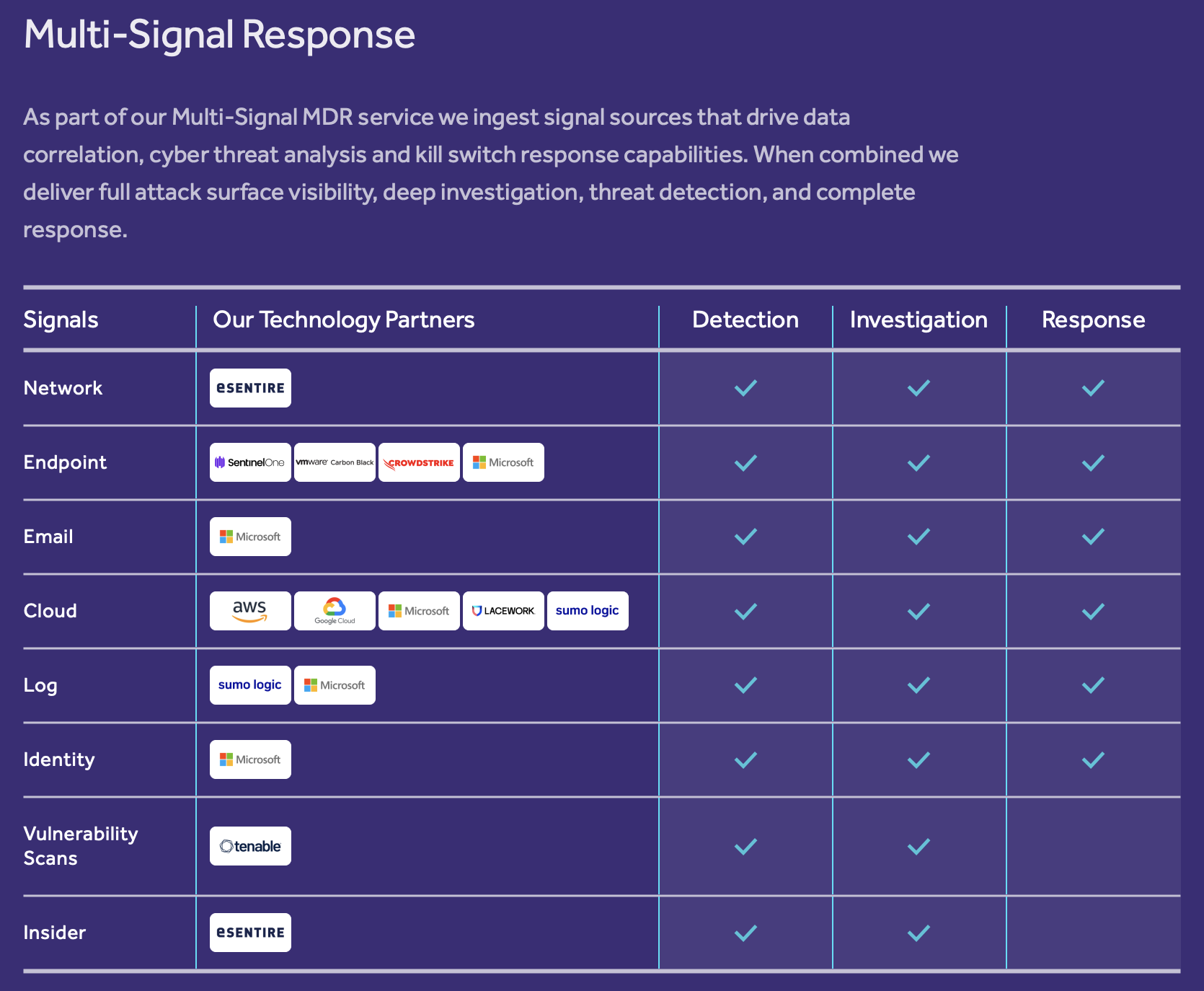Open the Tenable logo for Vulnerability Scans
This screenshot has height=991, width=1204.
coord(250,846)
